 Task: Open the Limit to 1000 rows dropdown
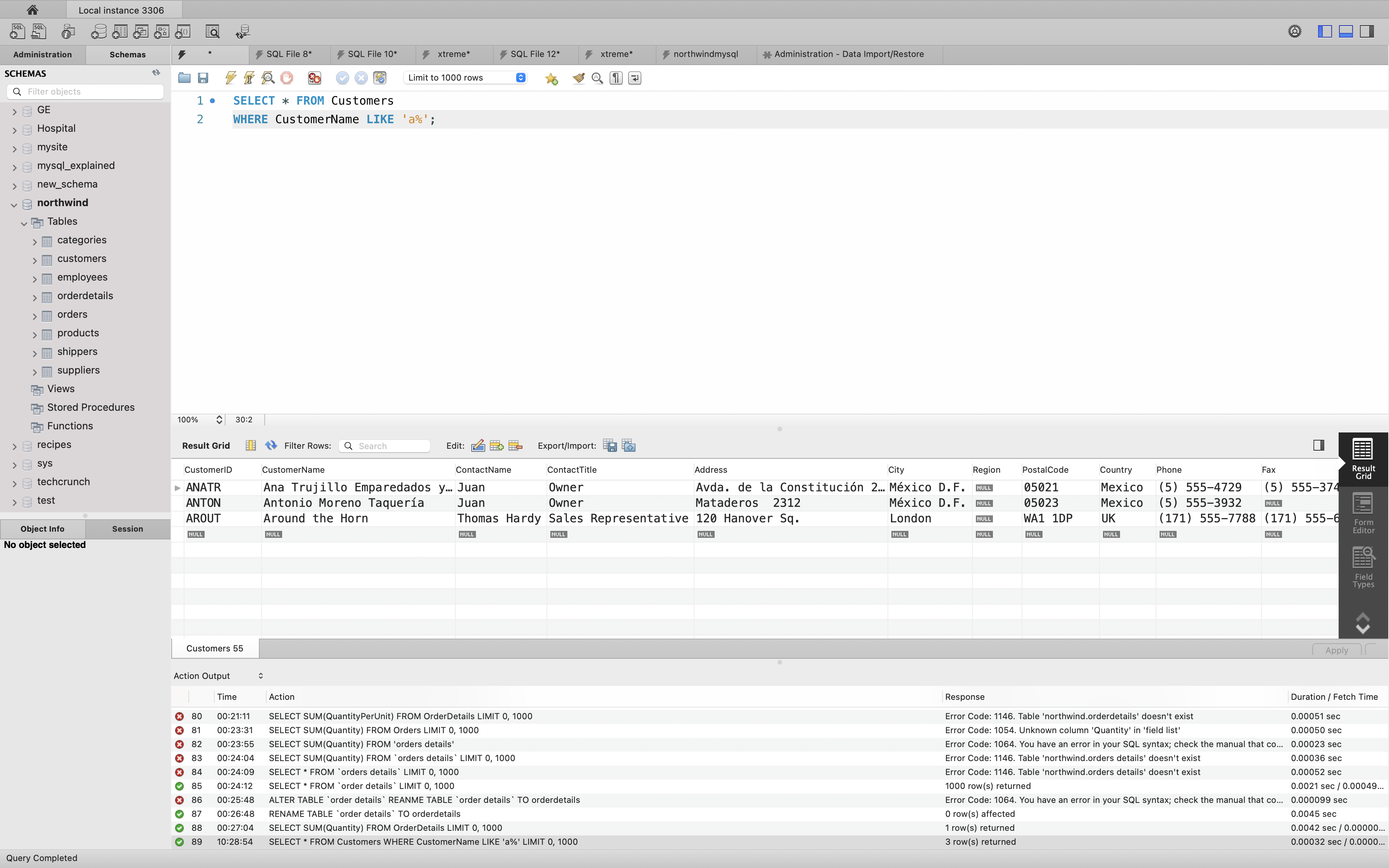464,77
